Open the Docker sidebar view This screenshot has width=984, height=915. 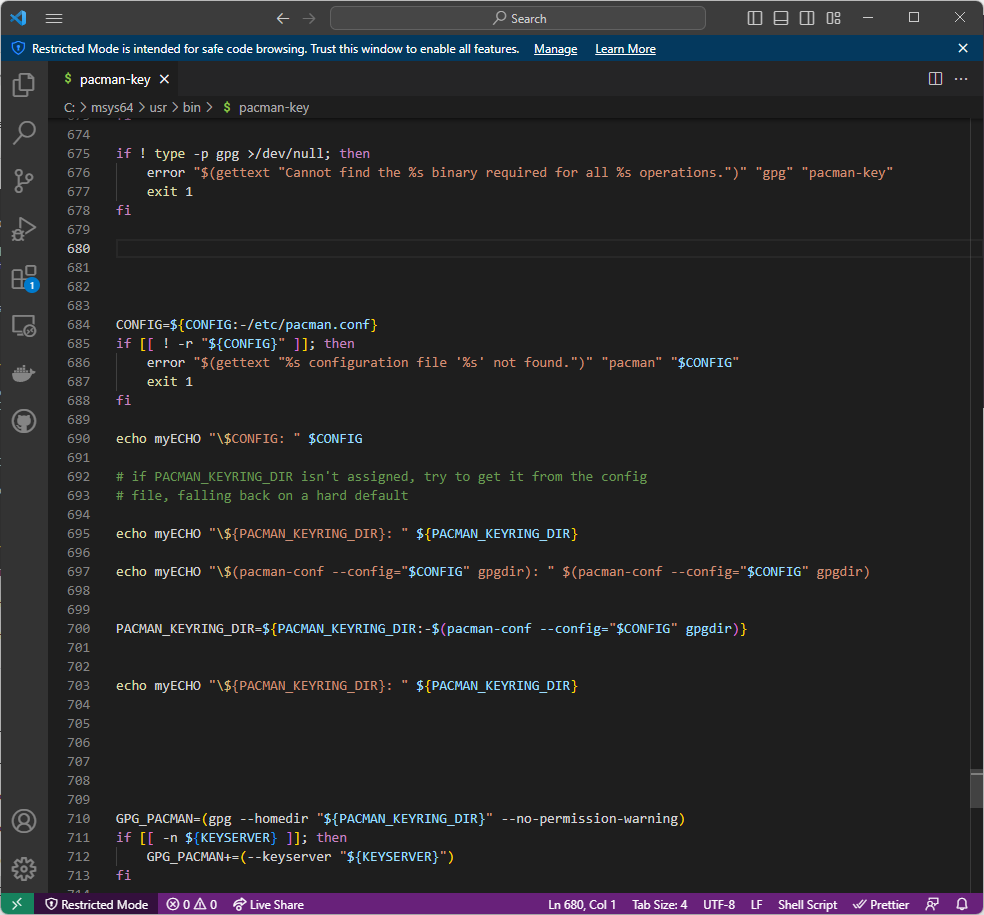[22, 373]
